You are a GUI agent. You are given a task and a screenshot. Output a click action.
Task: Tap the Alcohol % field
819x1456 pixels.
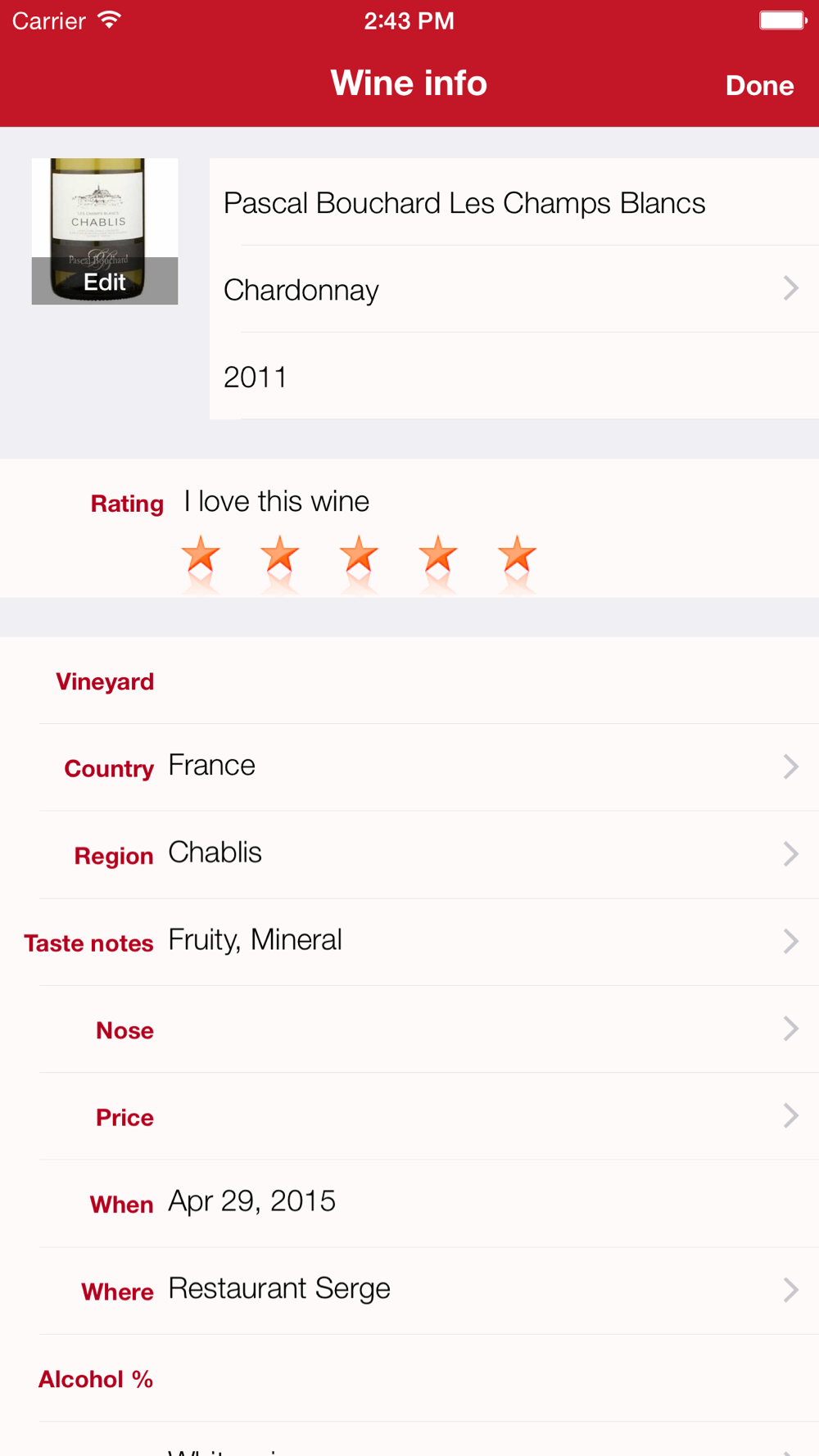[483, 1379]
